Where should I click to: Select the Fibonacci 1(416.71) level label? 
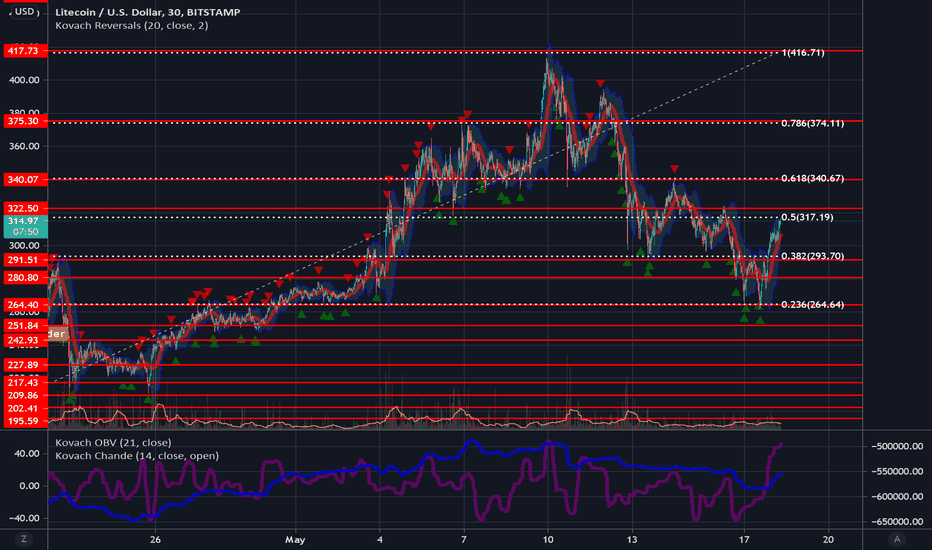click(803, 52)
